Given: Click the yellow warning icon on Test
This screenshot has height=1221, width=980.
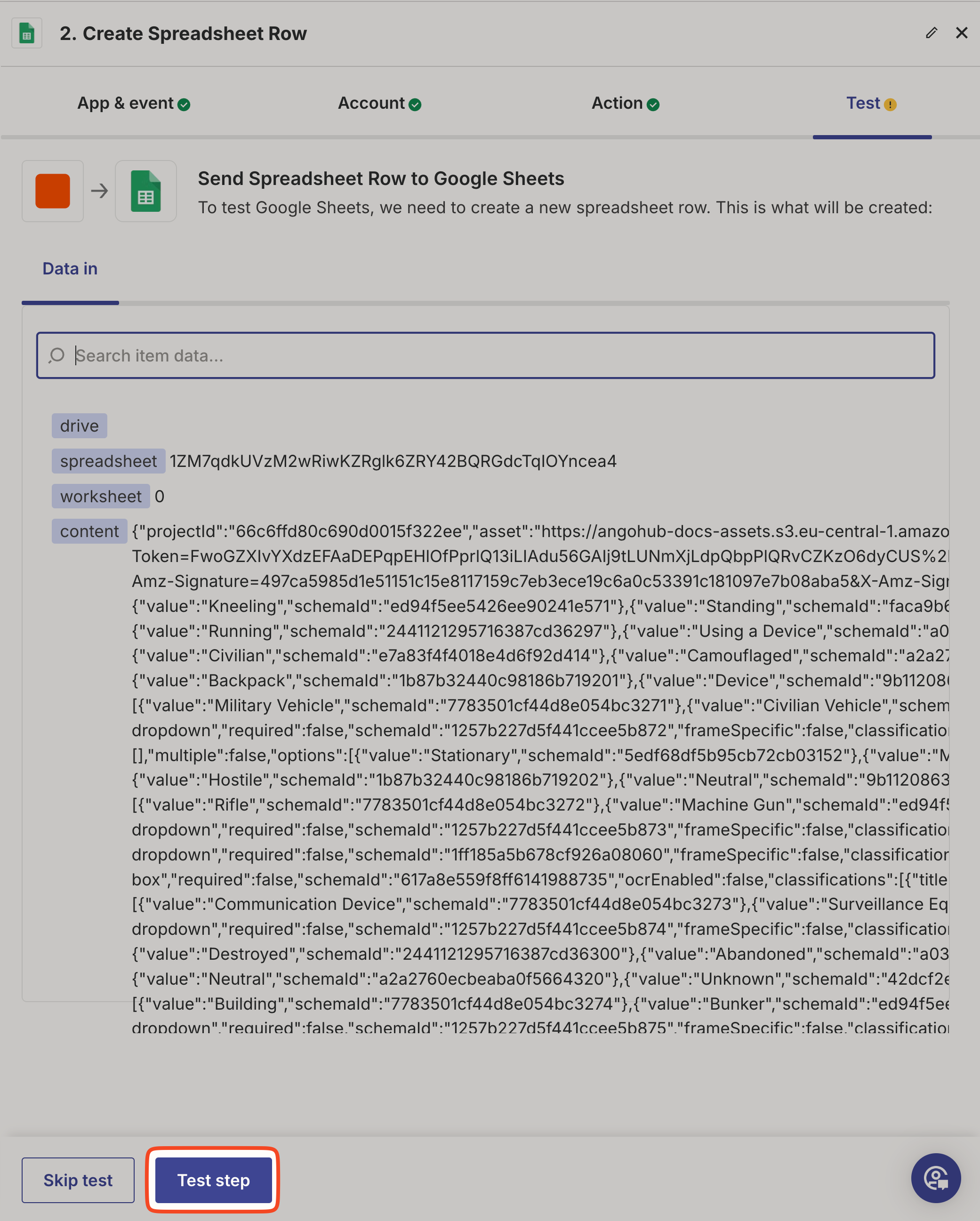Looking at the screenshot, I should tap(890, 105).
